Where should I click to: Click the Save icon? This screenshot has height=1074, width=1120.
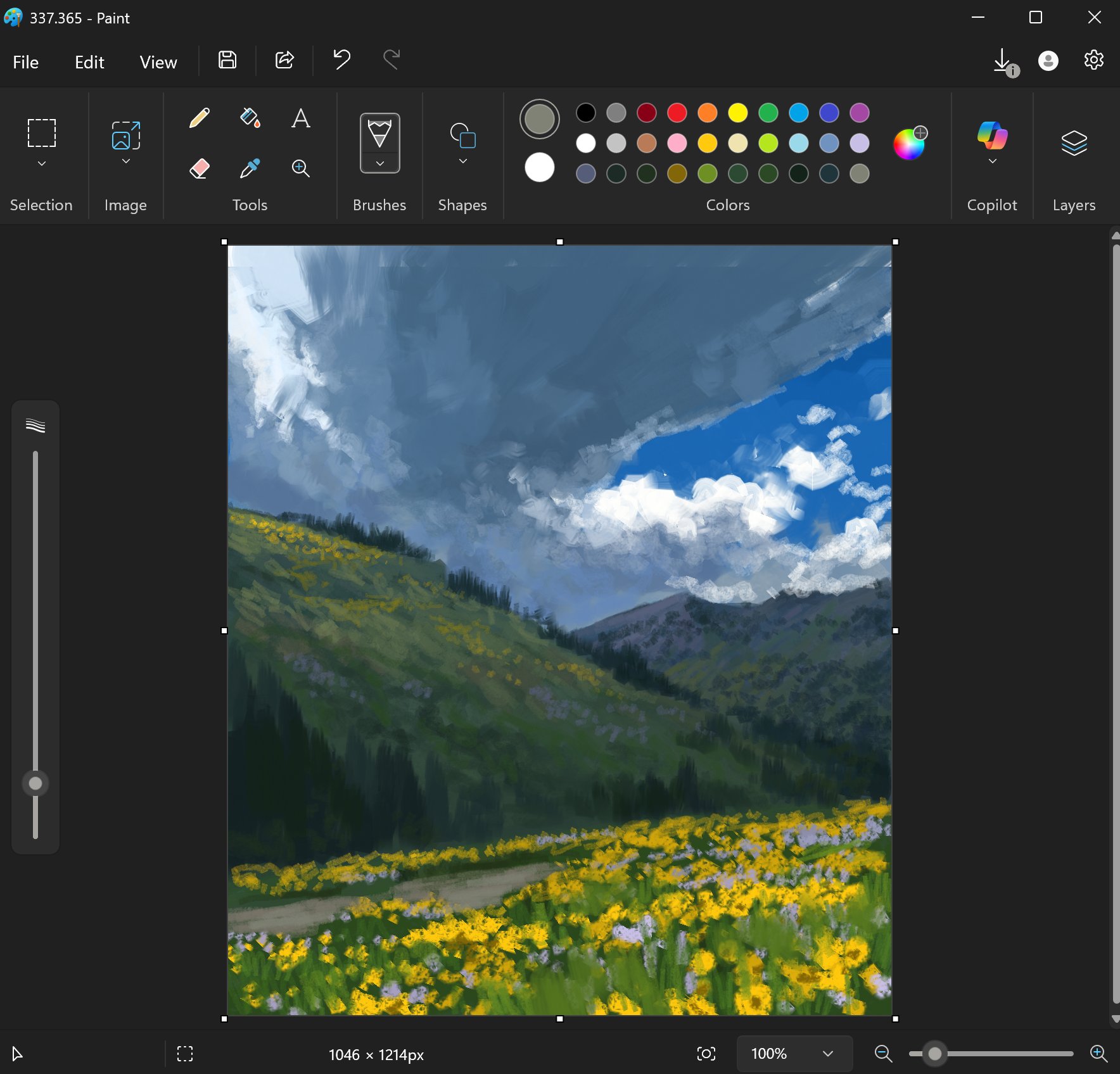tap(227, 60)
